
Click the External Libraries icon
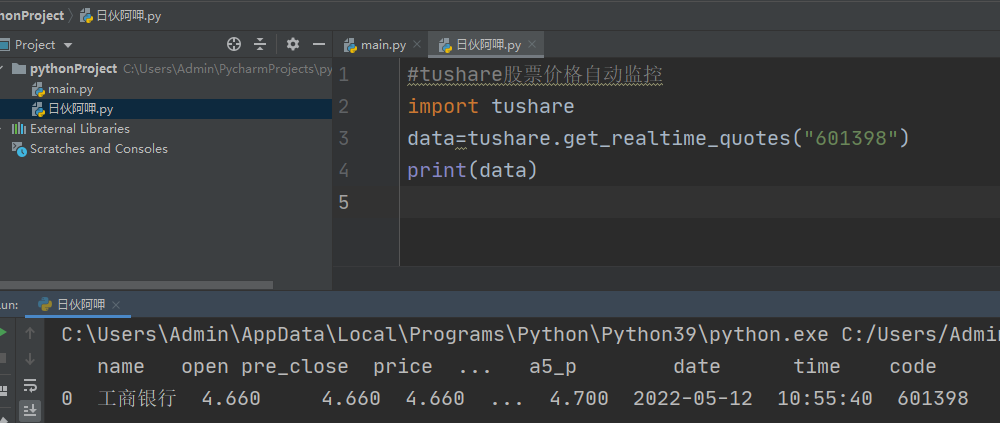pos(19,129)
